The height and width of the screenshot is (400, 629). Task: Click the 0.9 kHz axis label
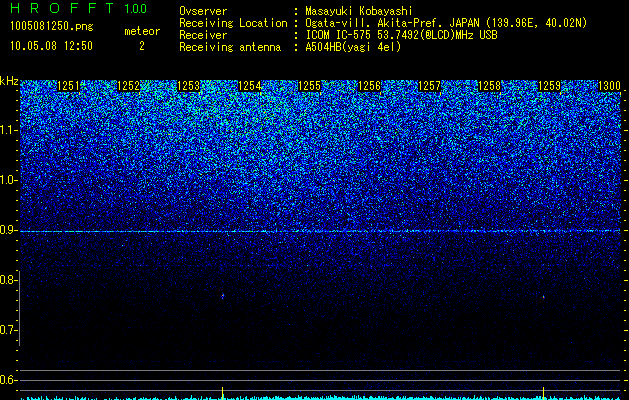click(8, 230)
